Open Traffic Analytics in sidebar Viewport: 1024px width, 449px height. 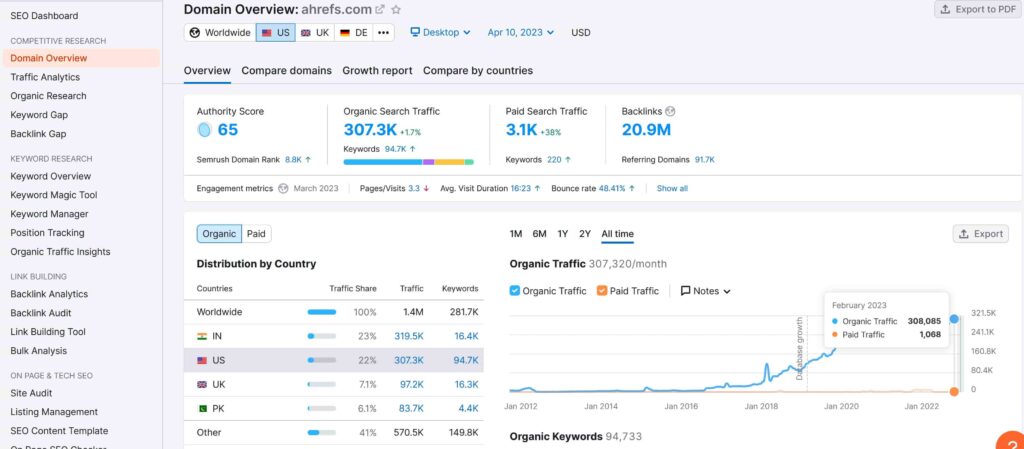[45, 77]
